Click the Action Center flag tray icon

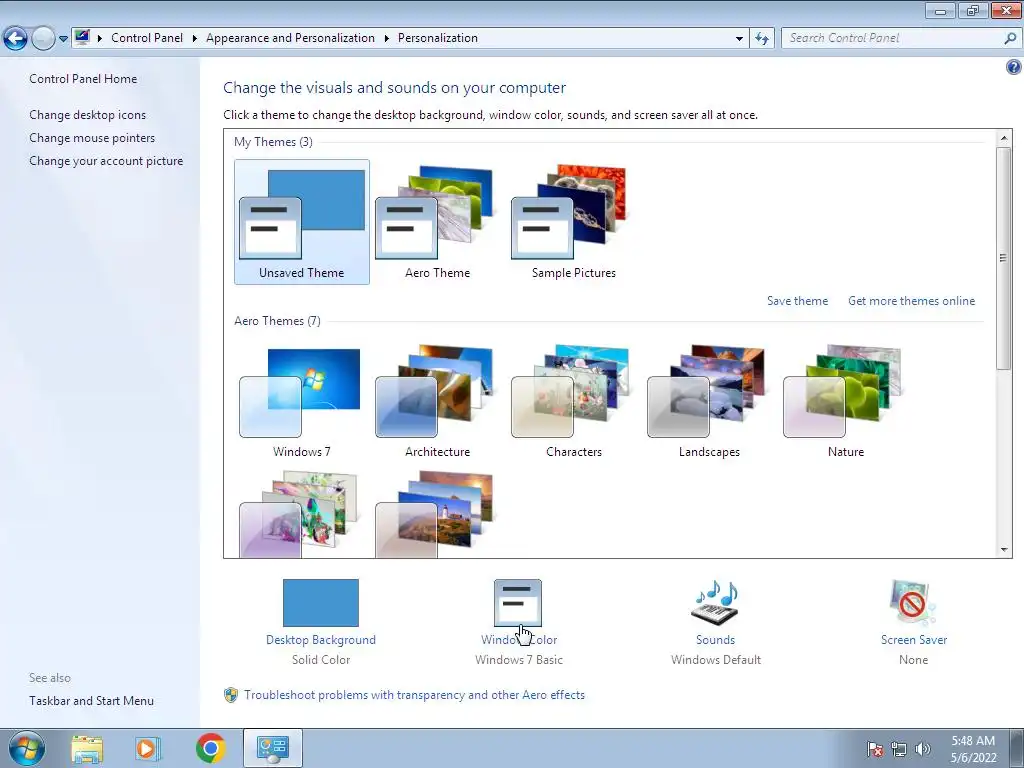point(875,749)
